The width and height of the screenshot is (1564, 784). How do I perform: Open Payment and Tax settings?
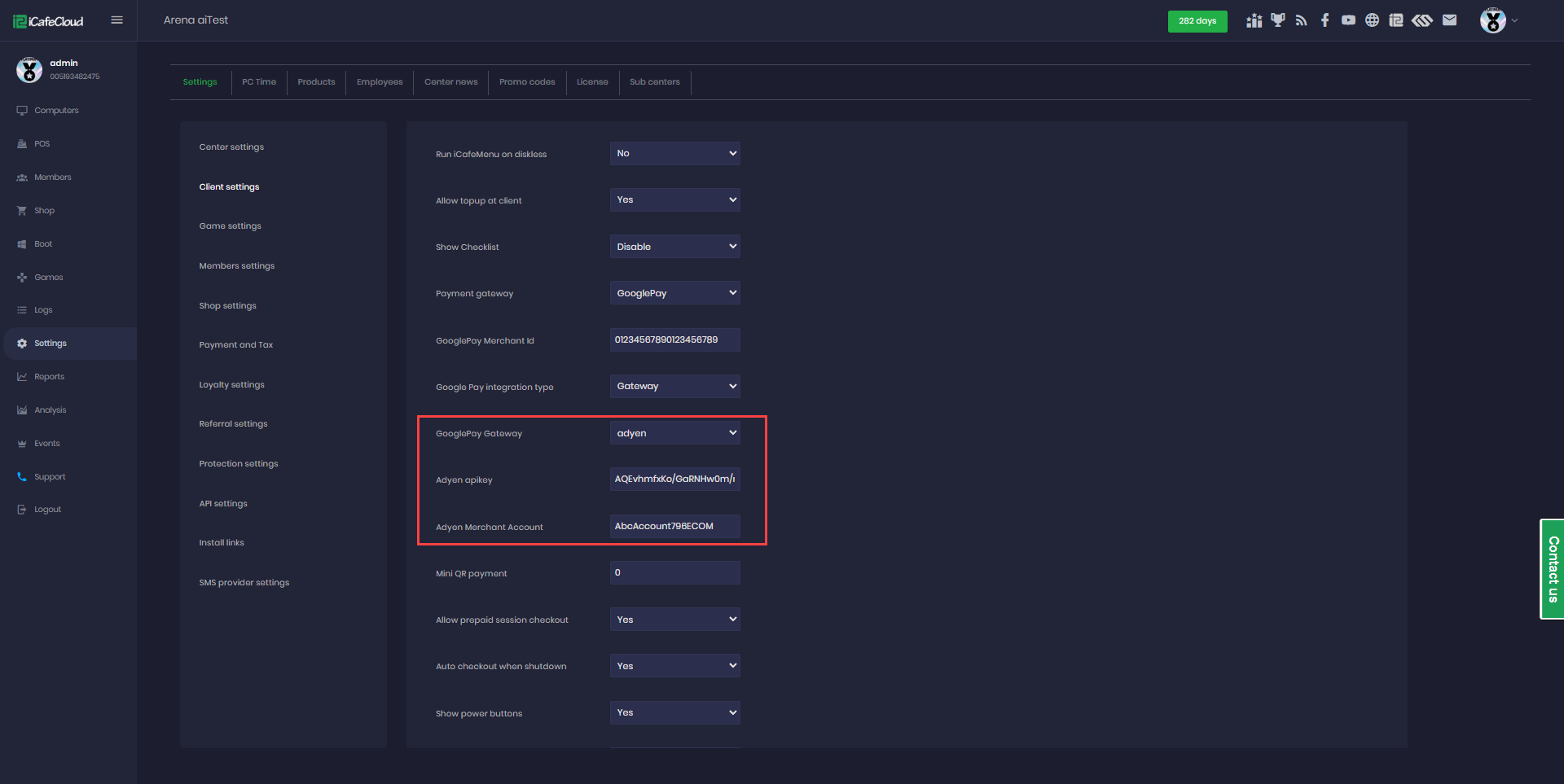click(236, 345)
